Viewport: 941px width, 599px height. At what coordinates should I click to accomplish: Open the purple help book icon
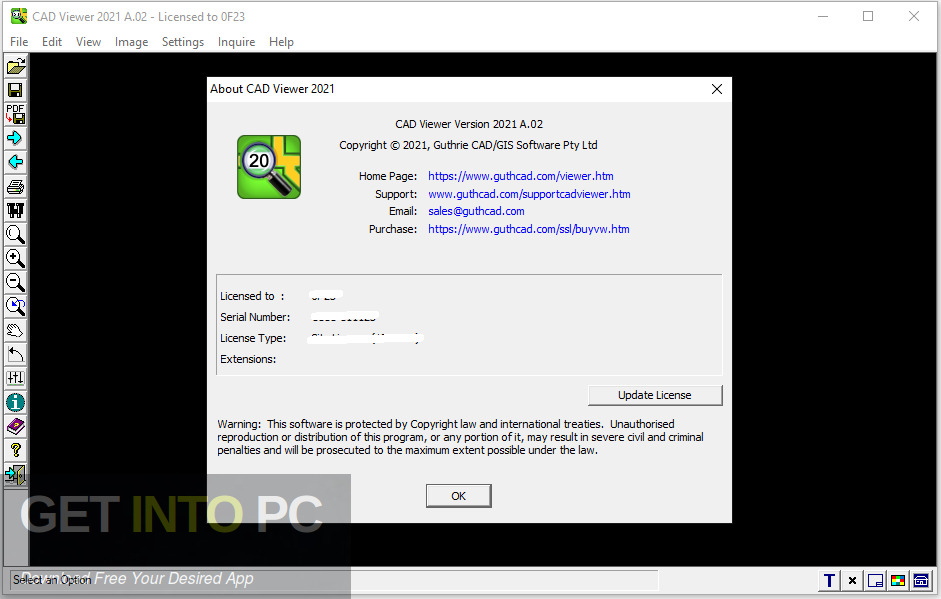(16, 426)
